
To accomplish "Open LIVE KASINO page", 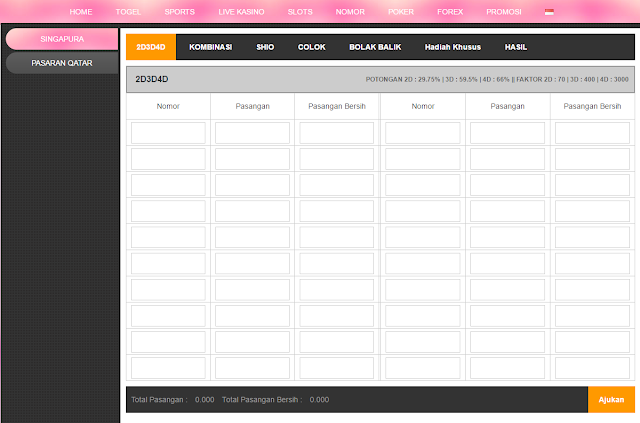I will point(241,12).
